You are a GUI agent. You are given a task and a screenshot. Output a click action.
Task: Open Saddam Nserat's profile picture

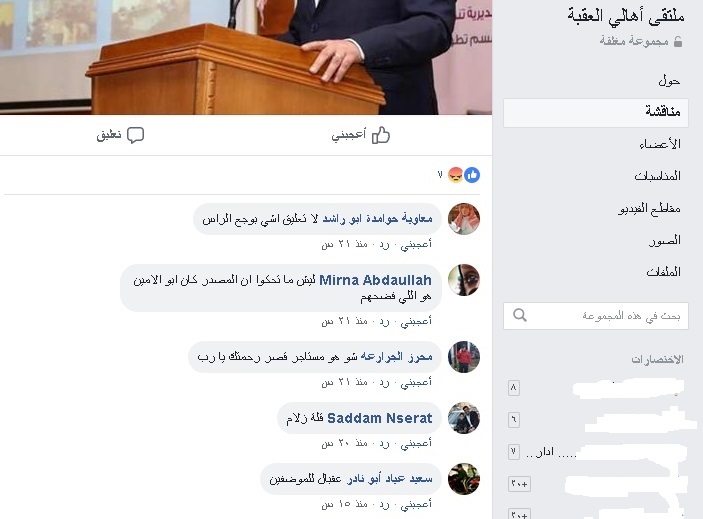(x=464, y=418)
